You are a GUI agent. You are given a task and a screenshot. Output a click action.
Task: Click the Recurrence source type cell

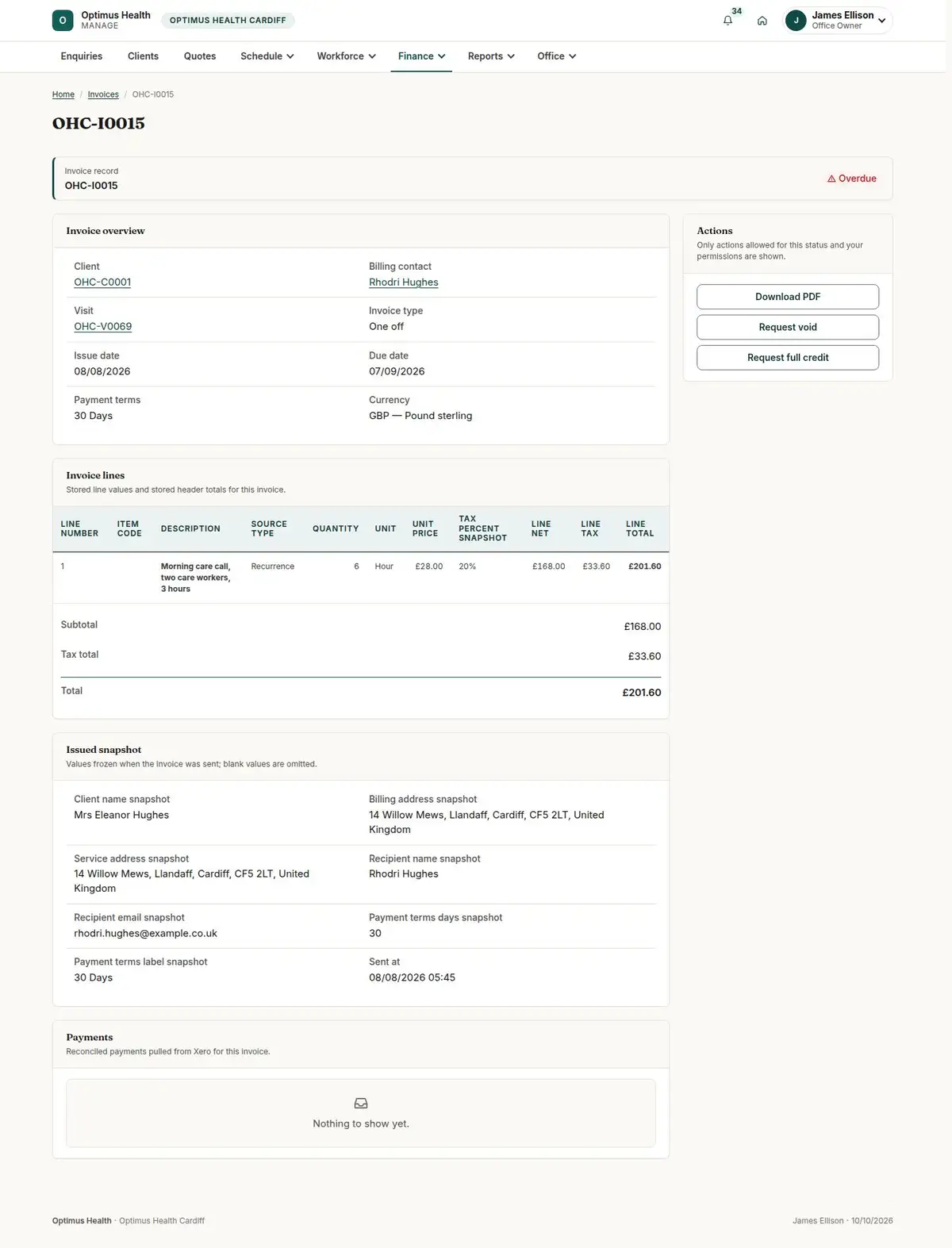coord(273,566)
